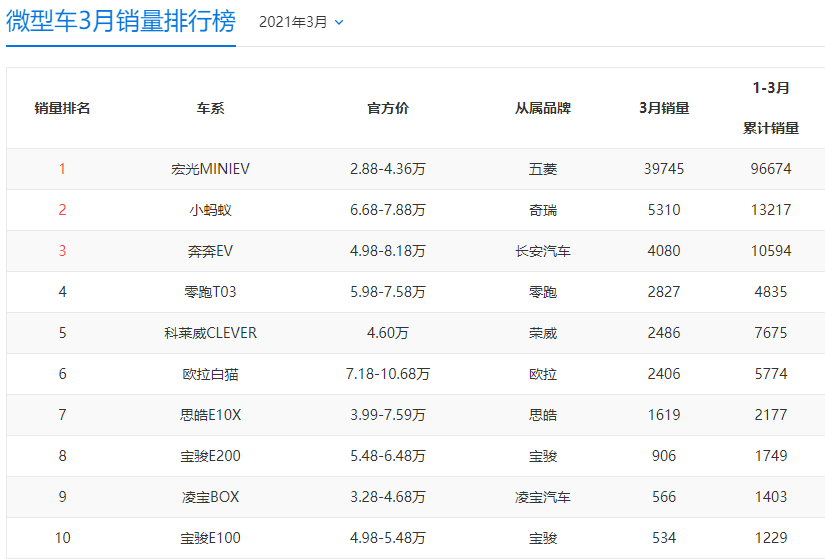Image resolution: width=825 pixels, height=559 pixels.
Task: Open the 宏光MINIEV car series
Action: tap(210, 169)
